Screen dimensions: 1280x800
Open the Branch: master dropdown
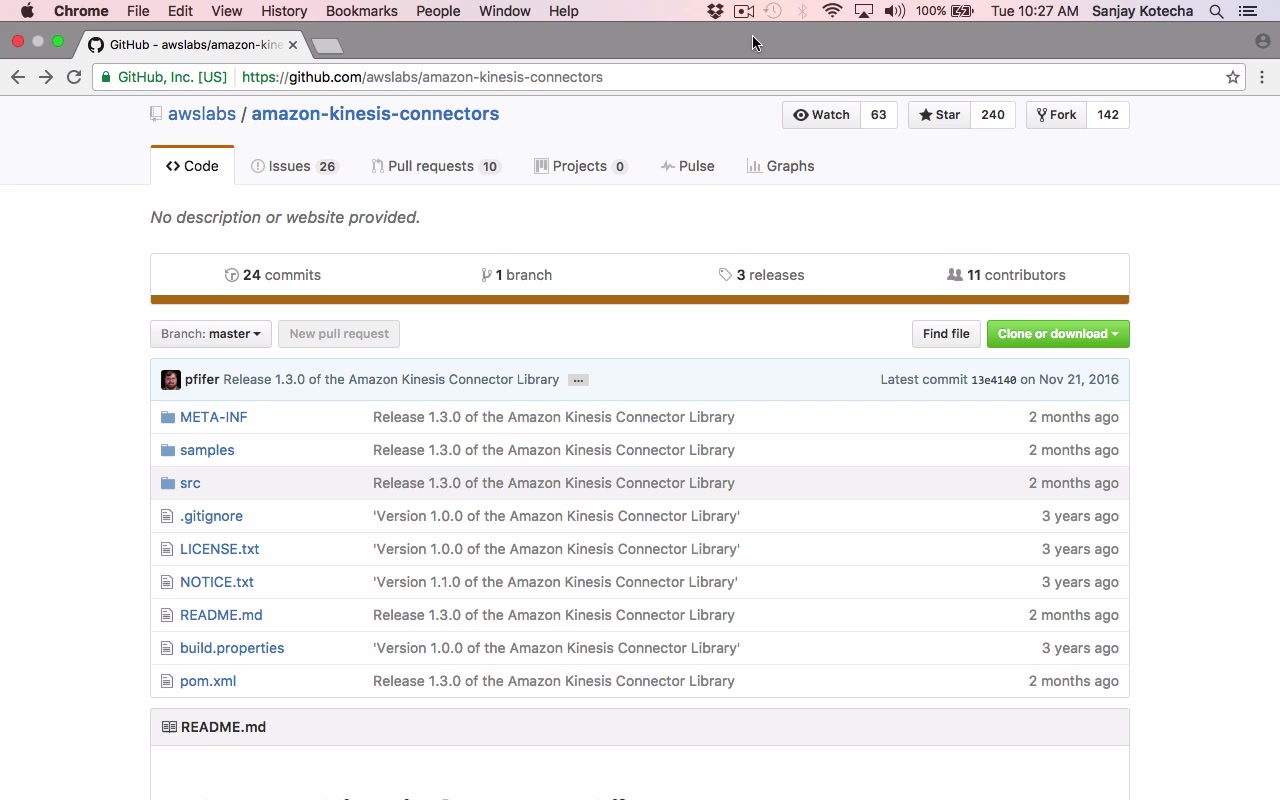[x=211, y=334]
